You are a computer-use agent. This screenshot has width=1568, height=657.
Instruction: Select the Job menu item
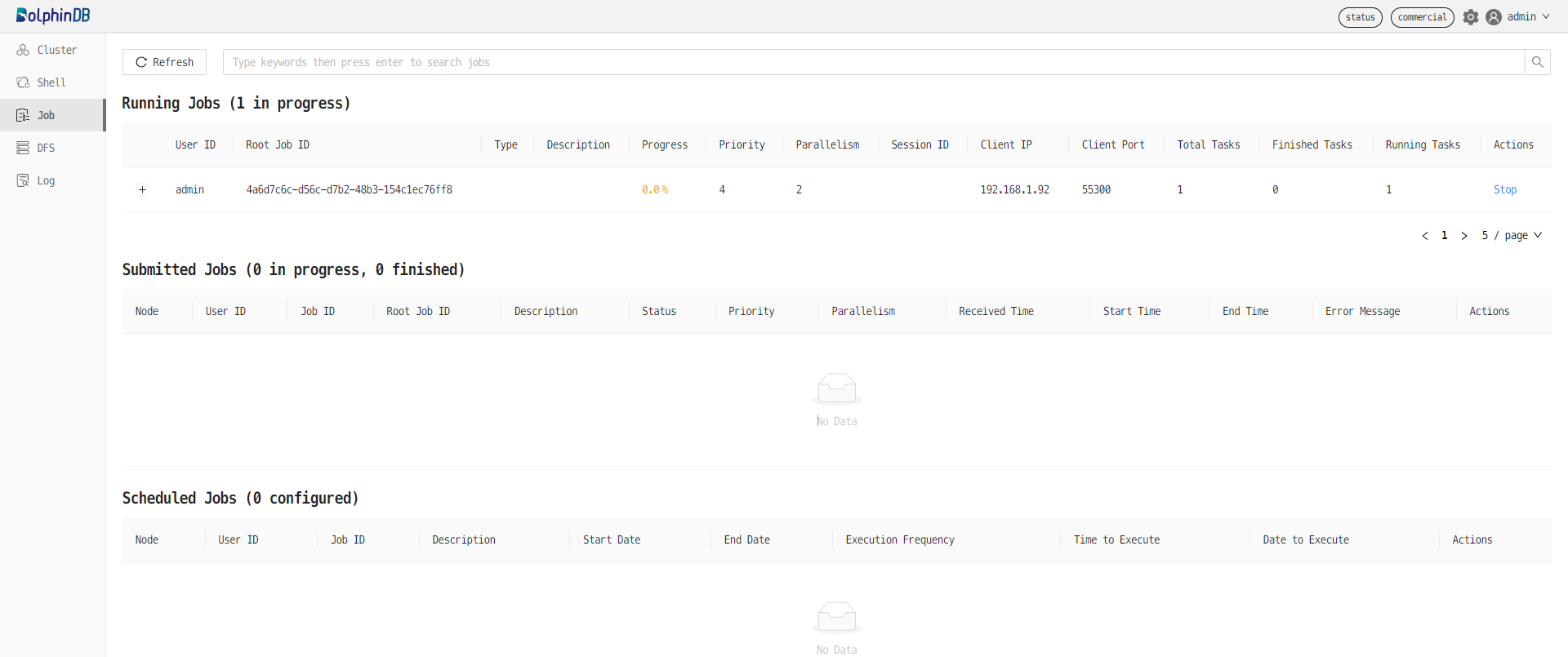pyautogui.click(x=46, y=115)
